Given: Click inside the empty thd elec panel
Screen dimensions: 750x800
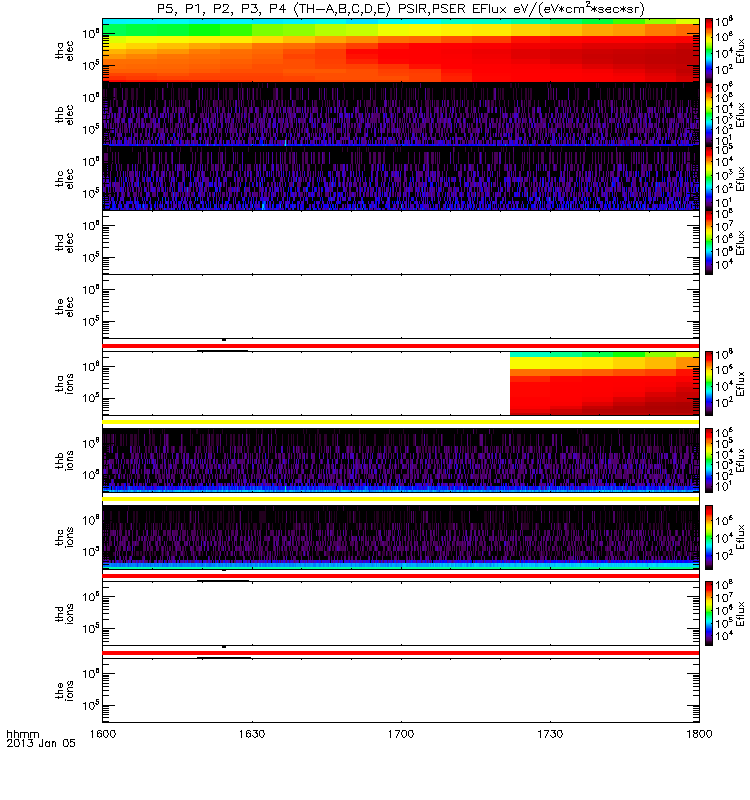Looking at the screenshot, I should tap(401, 242).
